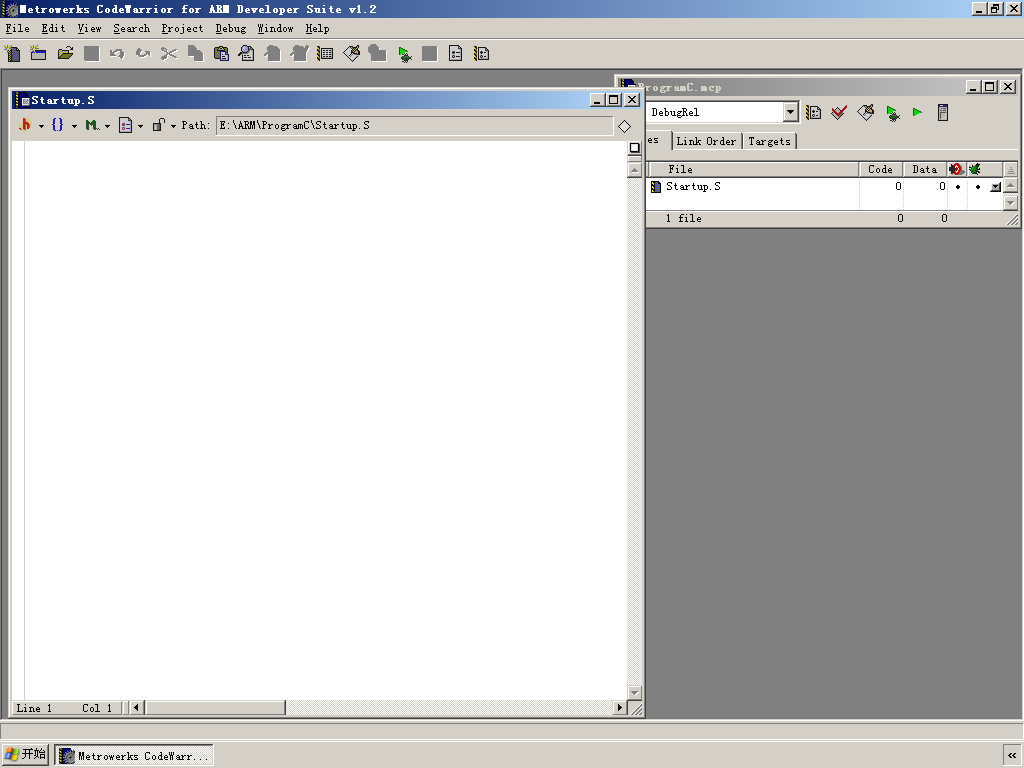Click the New Text File toolbar icon
The width and height of the screenshot is (1024, 768).
pyautogui.click(x=12, y=54)
